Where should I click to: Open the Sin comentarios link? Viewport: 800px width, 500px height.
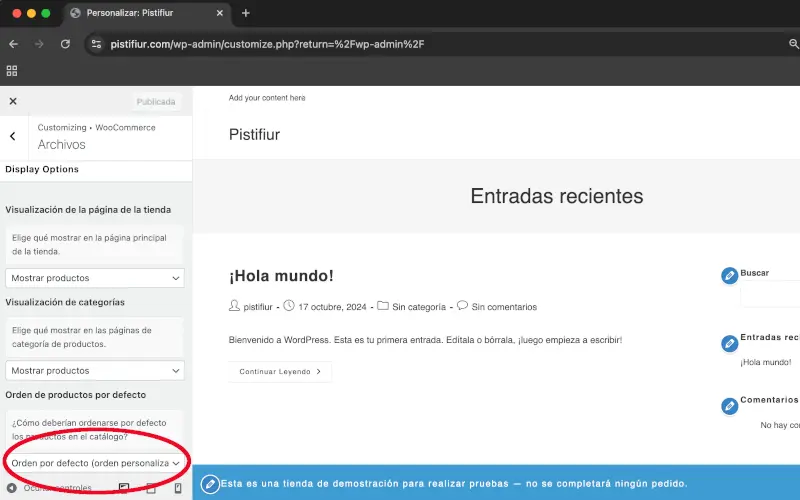[x=504, y=307]
